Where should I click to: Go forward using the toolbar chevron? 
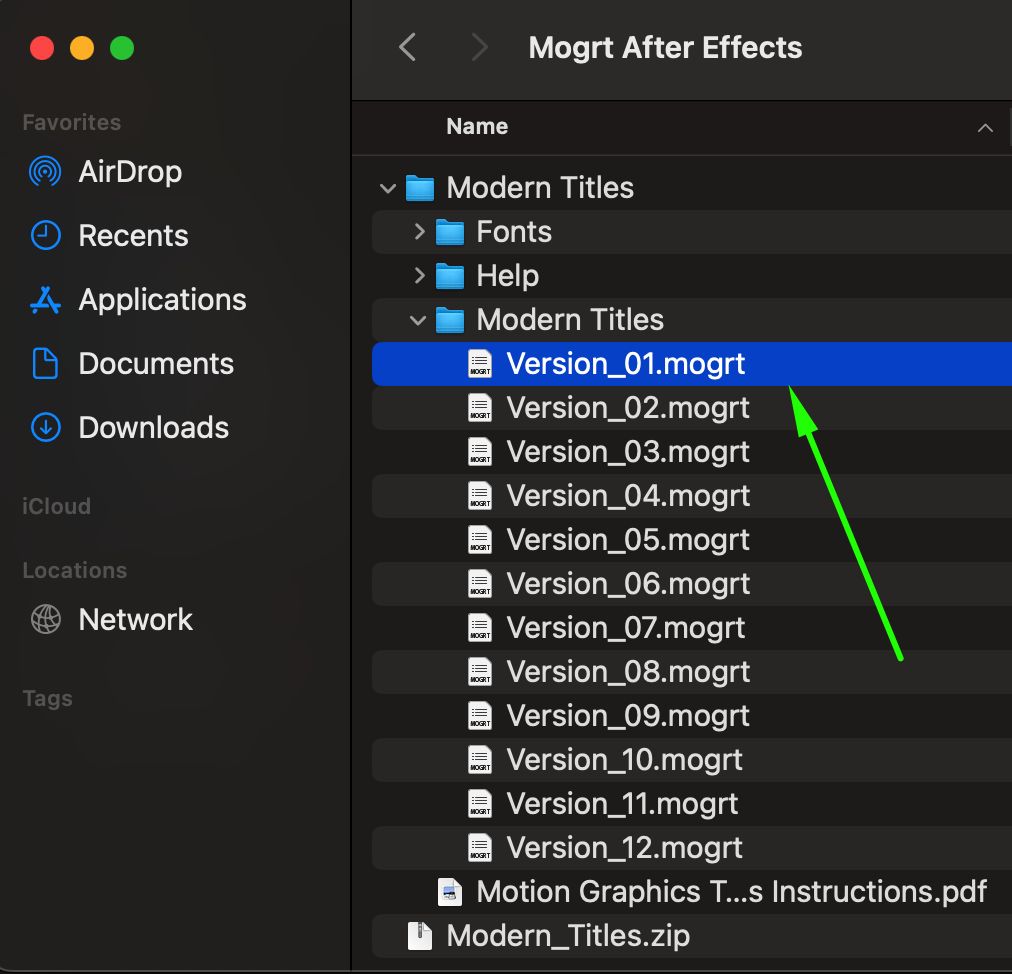click(479, 47)
